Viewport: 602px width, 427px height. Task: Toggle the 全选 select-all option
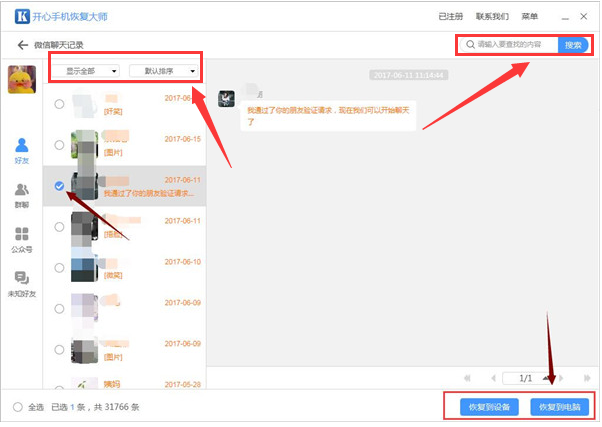pyautogui.click(x=18, y=407)
